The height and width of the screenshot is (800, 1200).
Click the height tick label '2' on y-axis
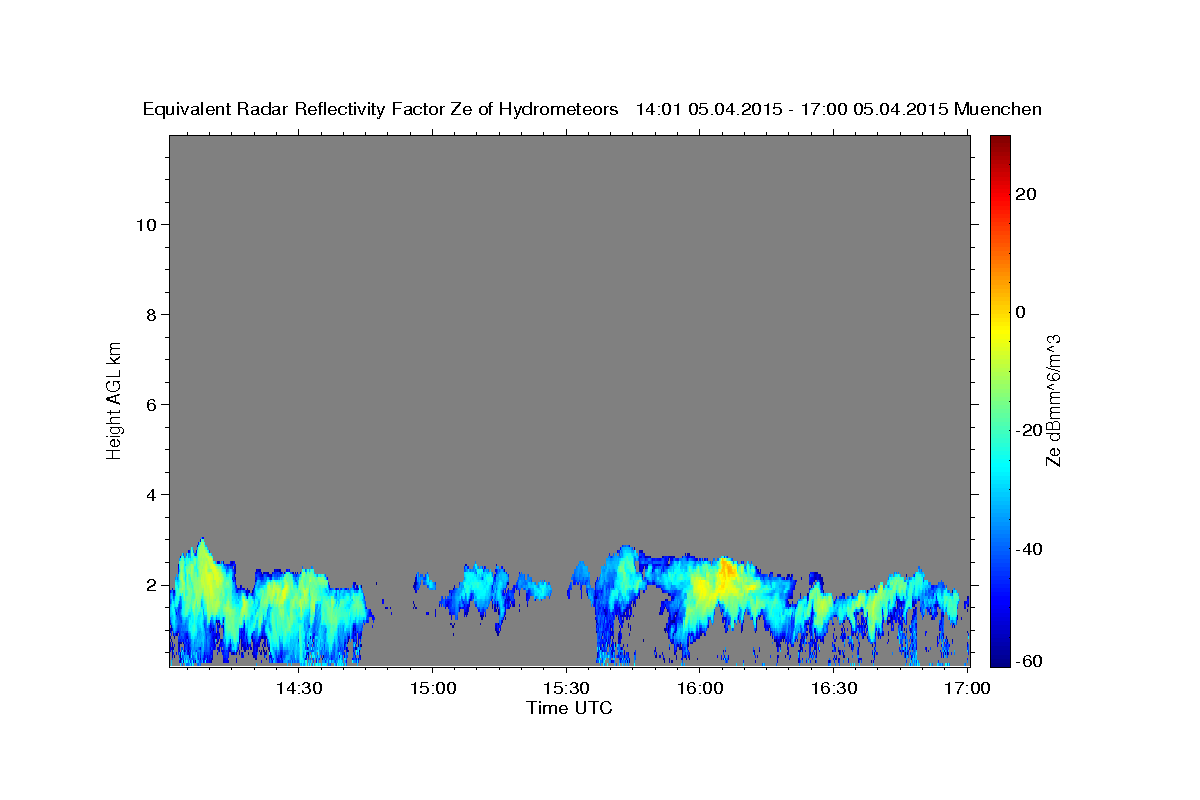(150, 584)
